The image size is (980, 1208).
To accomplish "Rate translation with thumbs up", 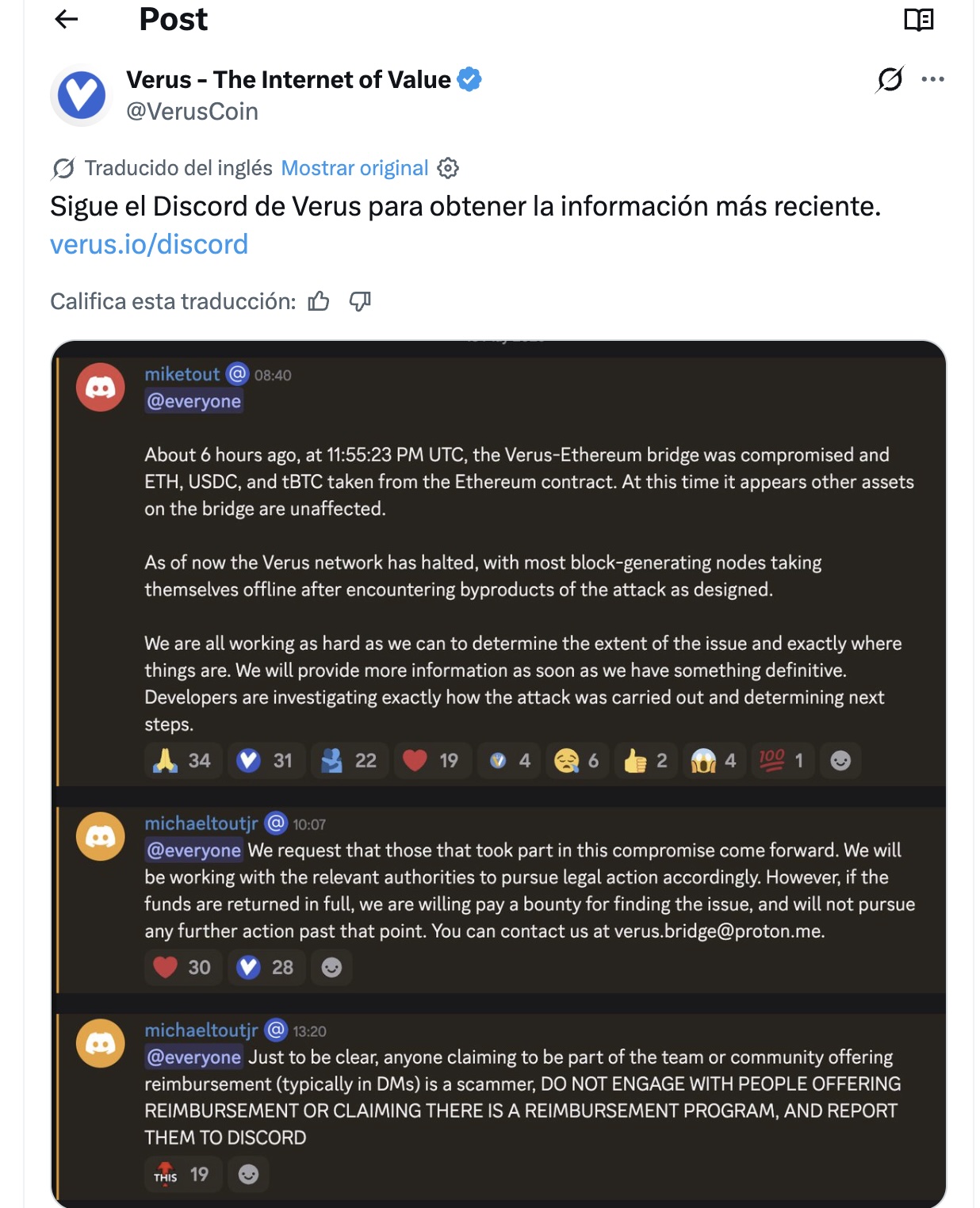I will (319, 301).
